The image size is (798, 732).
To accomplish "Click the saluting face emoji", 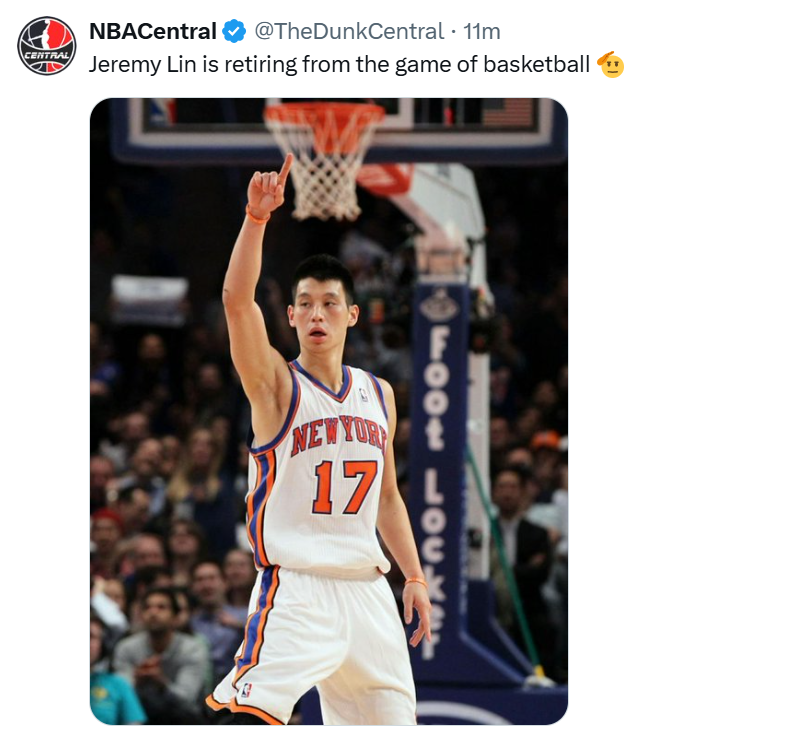I will tap(610, 65).
